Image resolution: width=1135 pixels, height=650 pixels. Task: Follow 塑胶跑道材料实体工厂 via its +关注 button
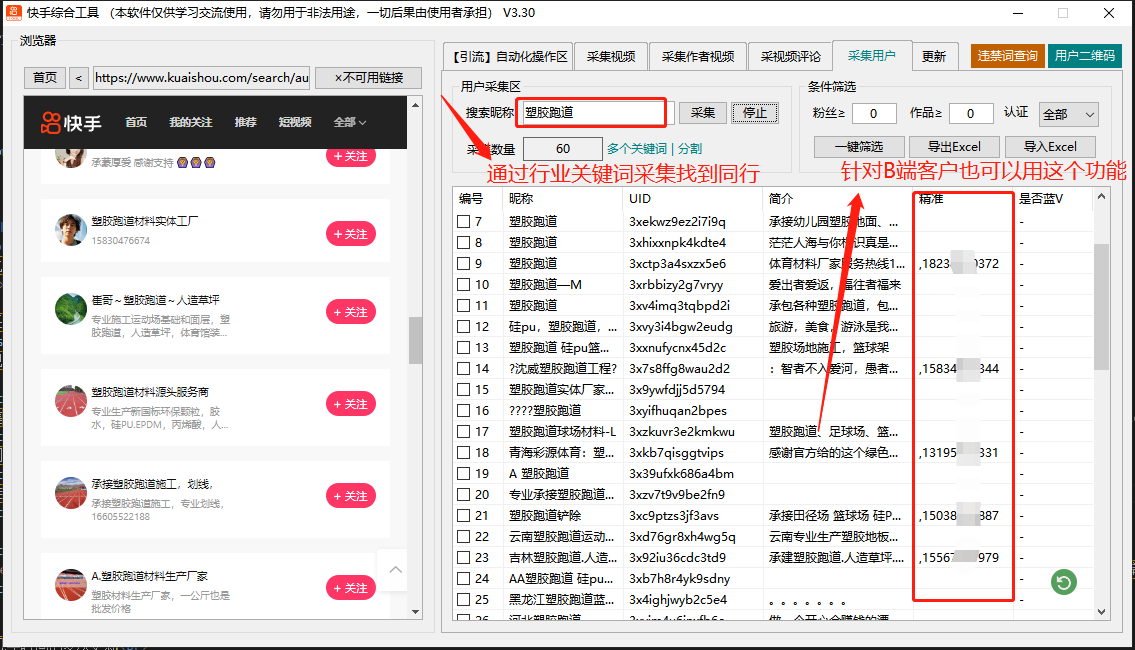coord(350,234)
